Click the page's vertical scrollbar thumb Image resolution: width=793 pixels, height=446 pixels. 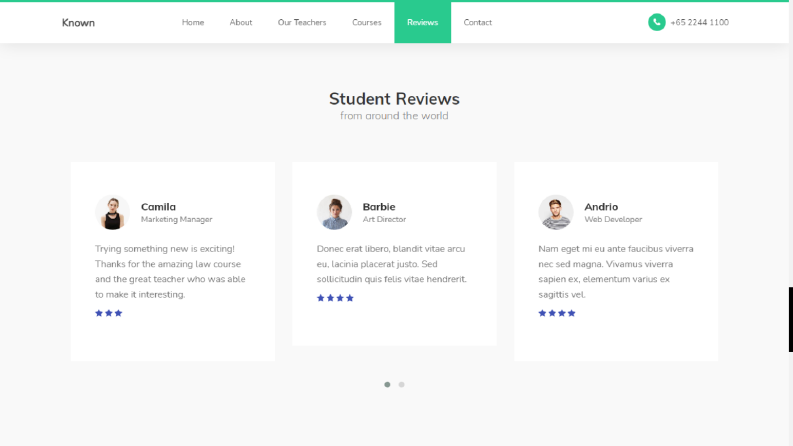coord(790,320)
